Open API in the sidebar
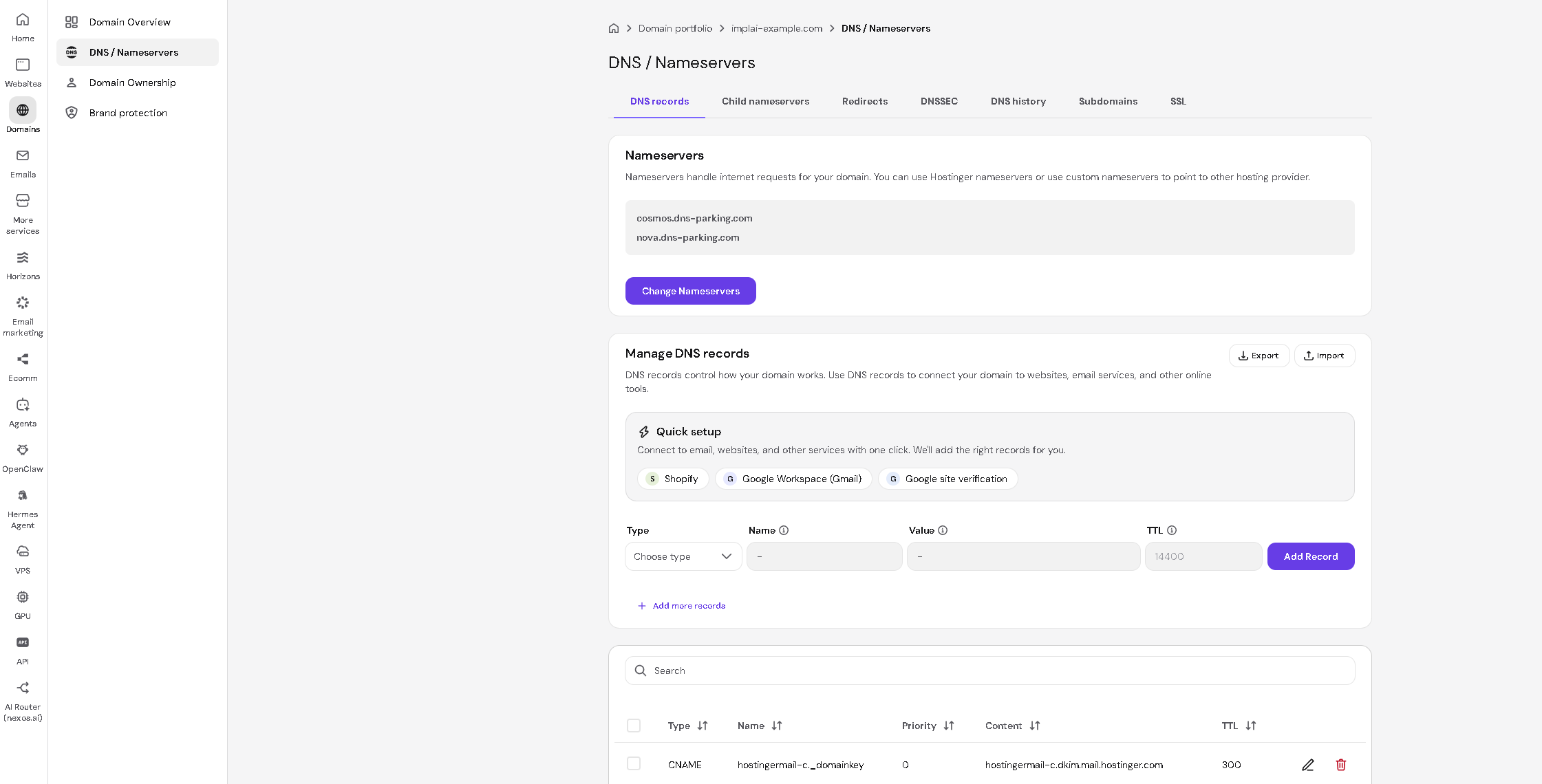The height and width of the screenshot is (784, 1542). coord(23,651)
